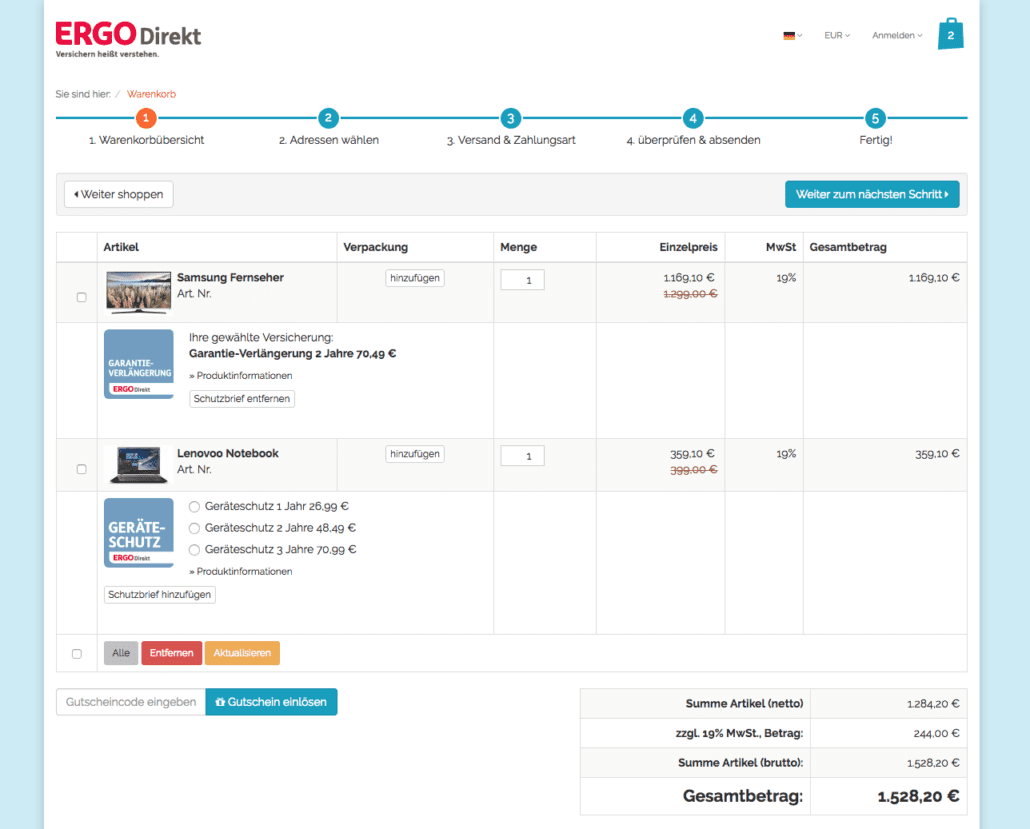Screen dimensions: 1030x829
Task: Go to the Fertig! step label
Action: 876,140
